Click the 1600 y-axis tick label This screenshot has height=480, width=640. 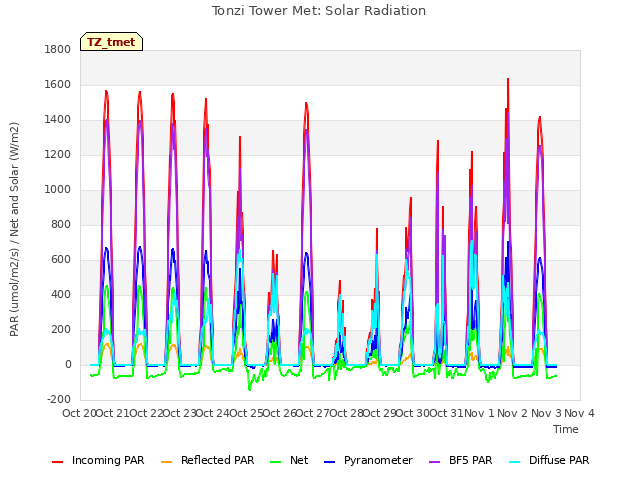pyautogui.click(x=58, y=84)
